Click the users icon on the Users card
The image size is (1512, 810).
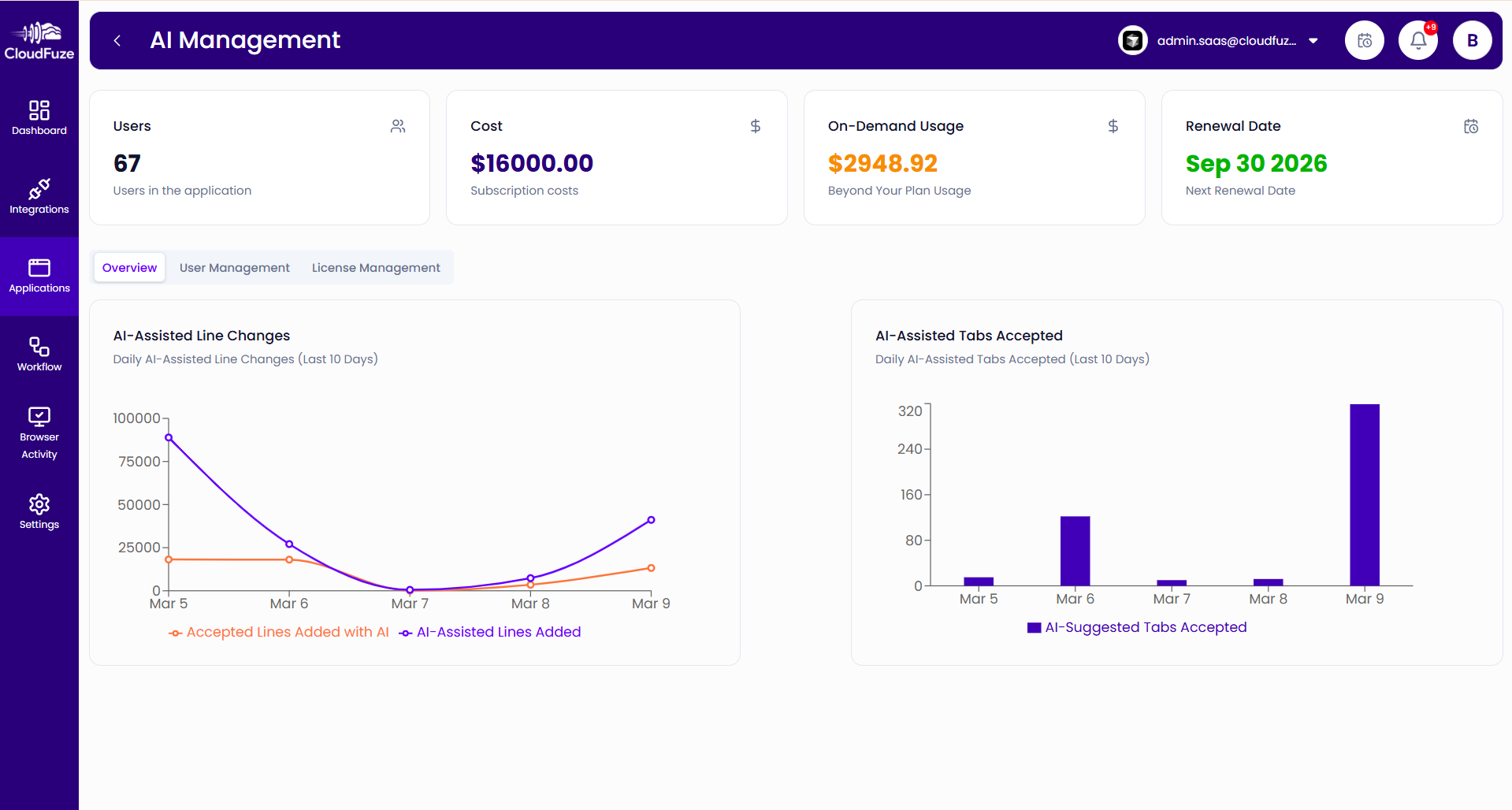pos(398,126)
